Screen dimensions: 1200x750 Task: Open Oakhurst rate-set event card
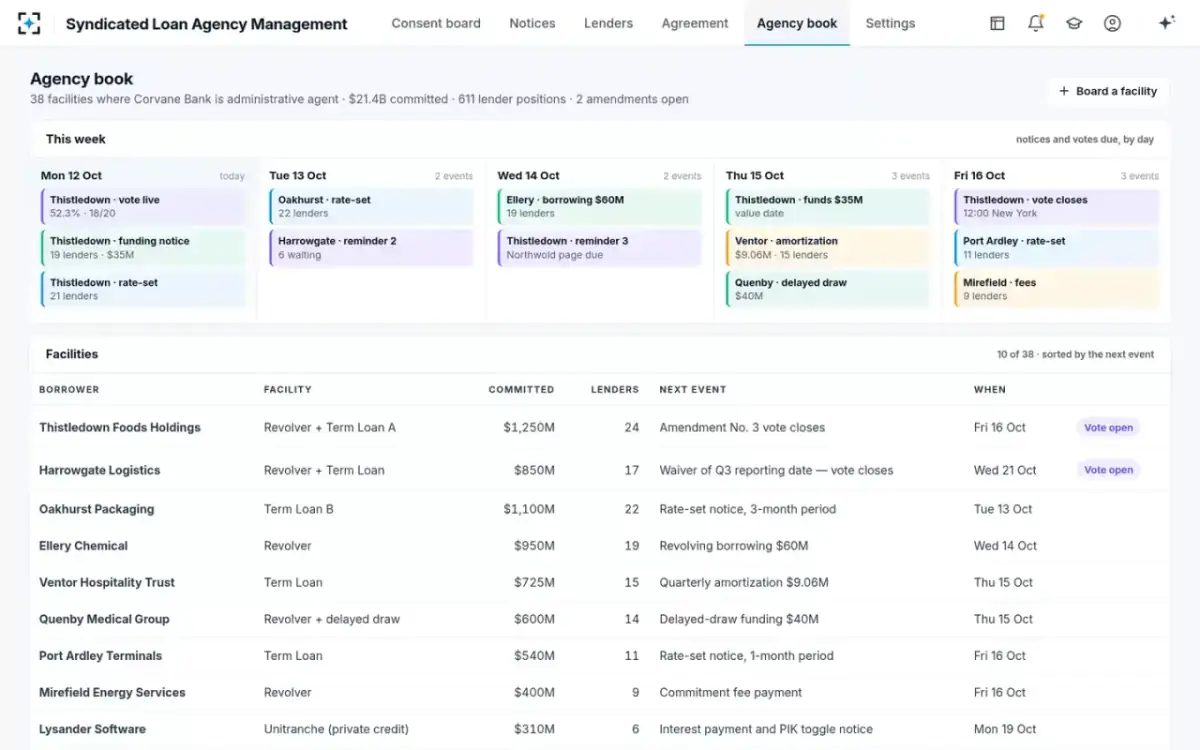(x=371, y=207)
